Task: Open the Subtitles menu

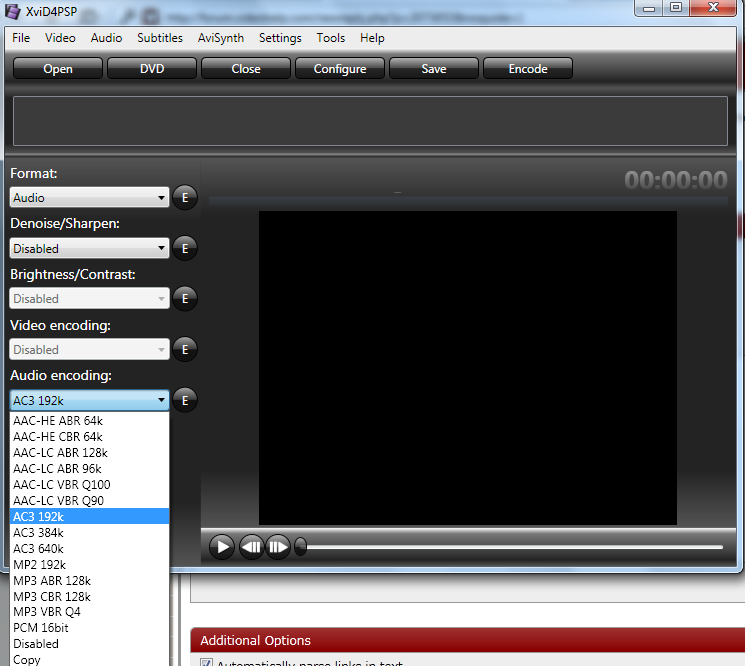Action: pos(160,38)
